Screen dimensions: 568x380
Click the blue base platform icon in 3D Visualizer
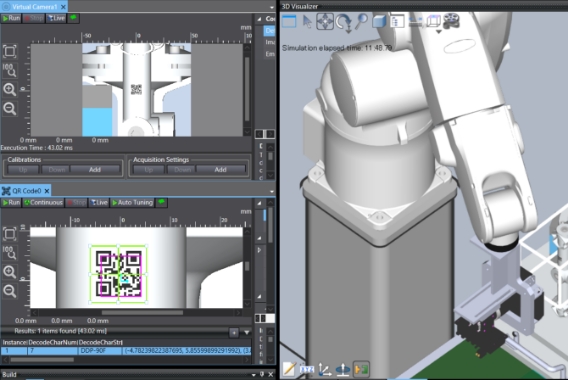tap(343, 369)
